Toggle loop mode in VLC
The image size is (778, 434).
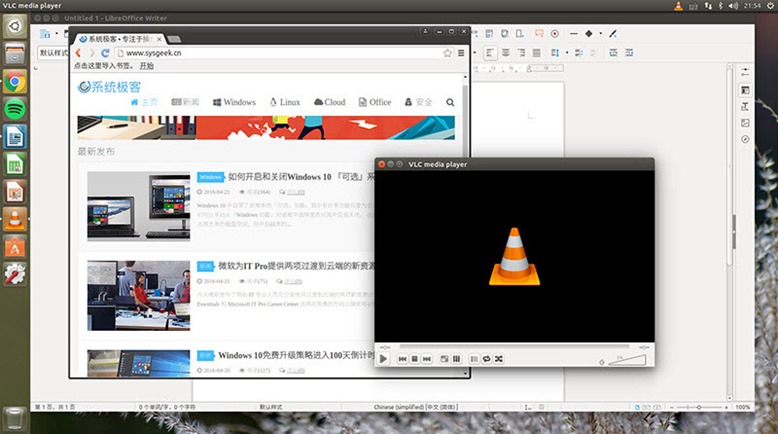click(x=486, y=358)
